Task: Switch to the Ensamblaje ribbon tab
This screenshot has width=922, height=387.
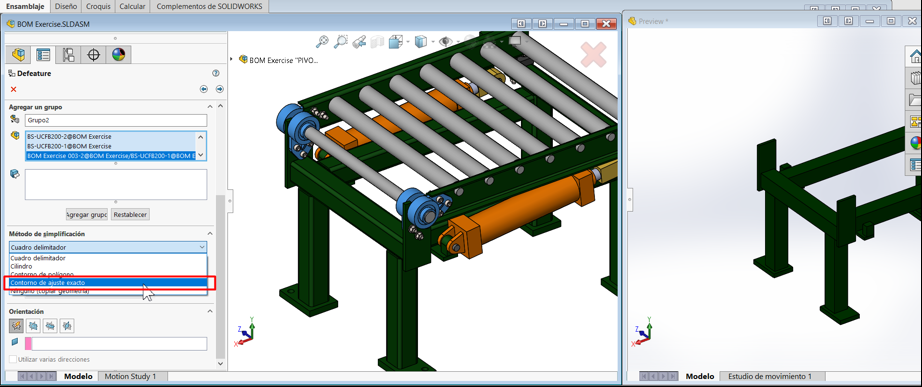Action: pyautogui.click(x=25, y=6)
